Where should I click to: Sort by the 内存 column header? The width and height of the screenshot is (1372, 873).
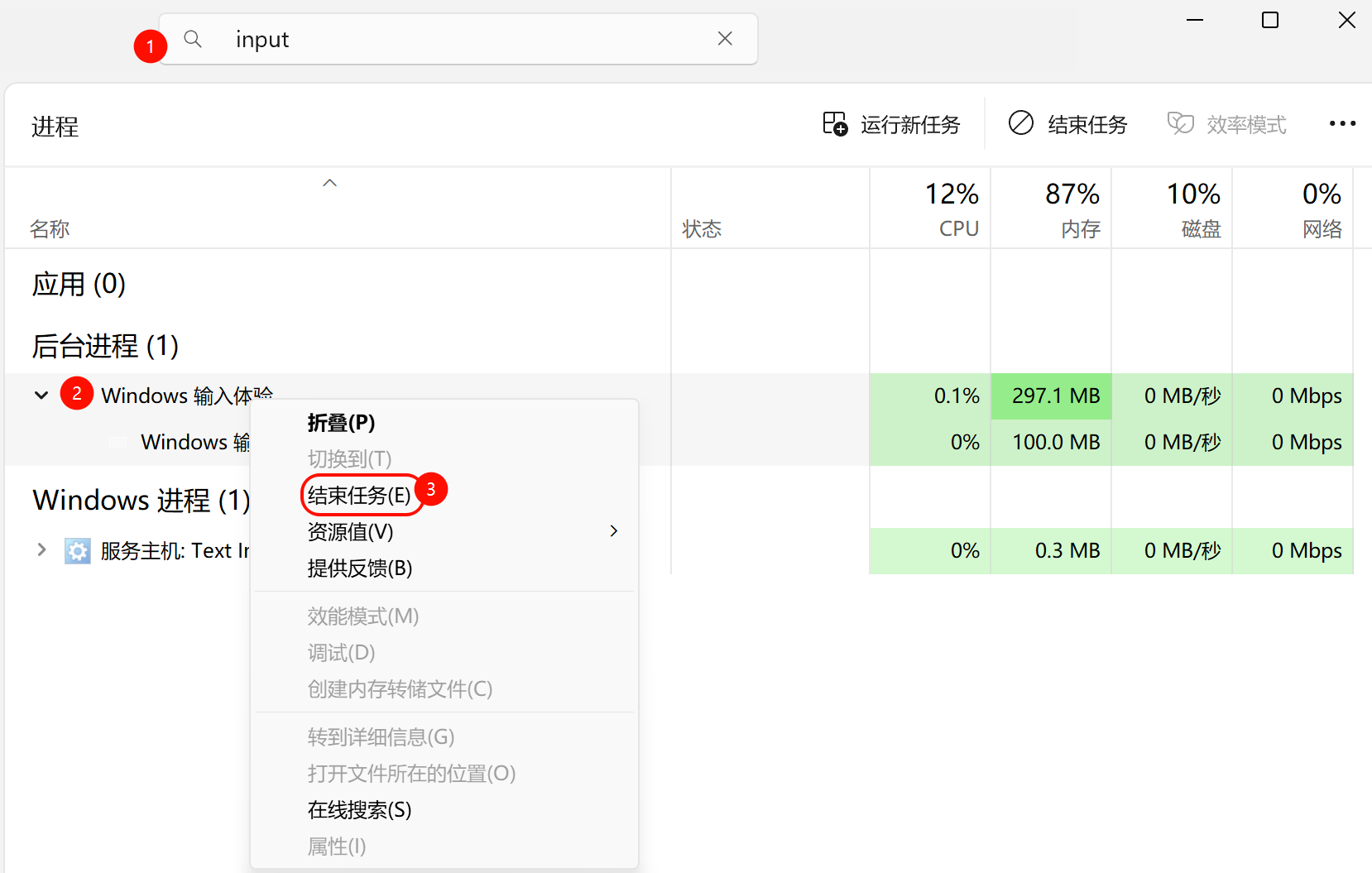(1051, 209)
